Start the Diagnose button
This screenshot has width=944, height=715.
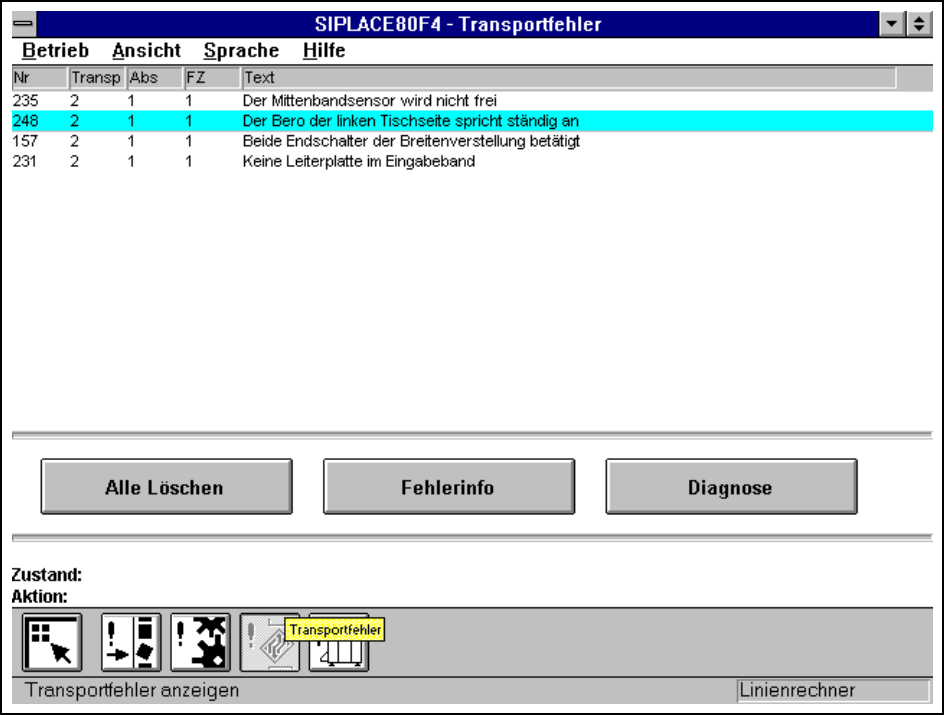[x=731, y=486]
